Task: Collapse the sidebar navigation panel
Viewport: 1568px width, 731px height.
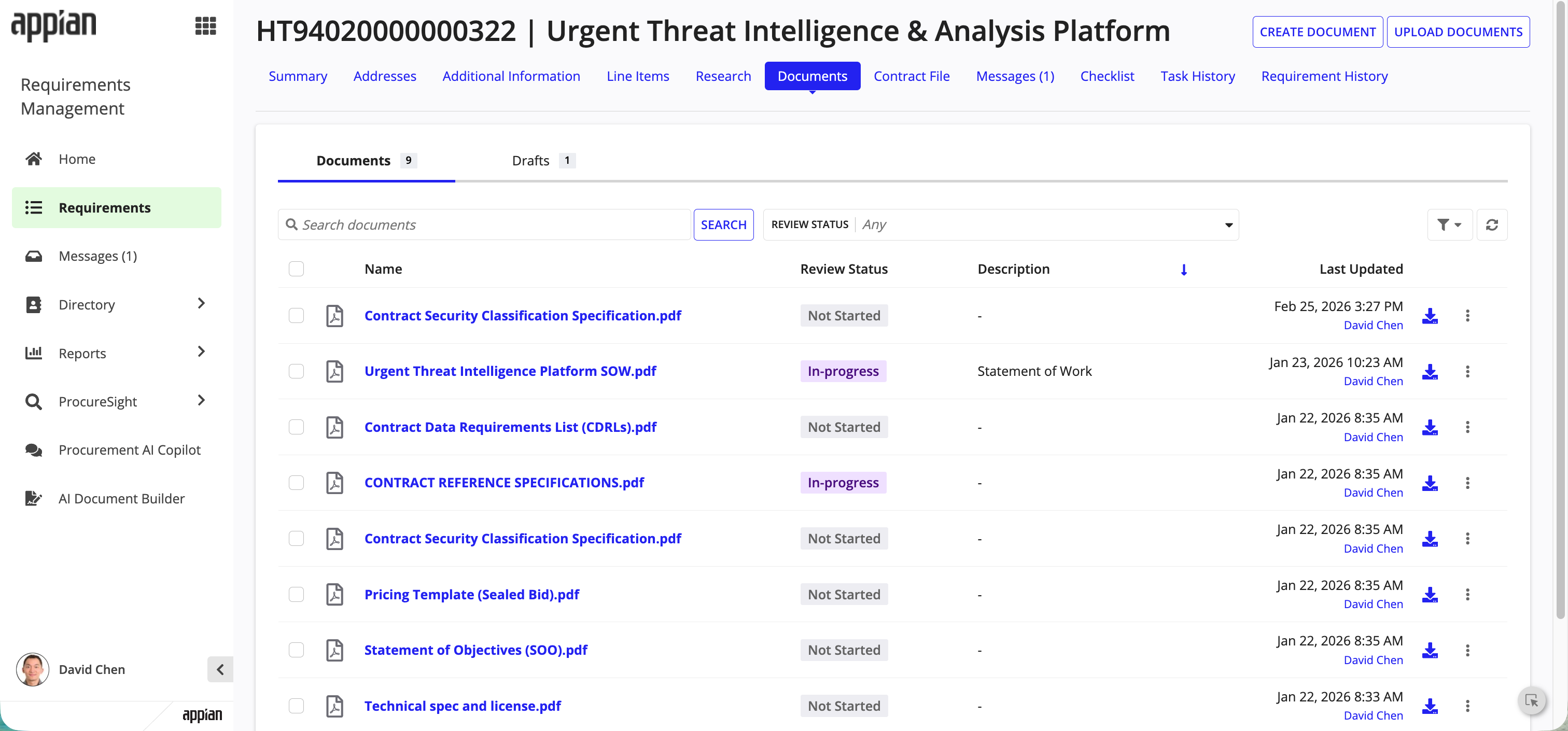Action: [x=220, y=669]
